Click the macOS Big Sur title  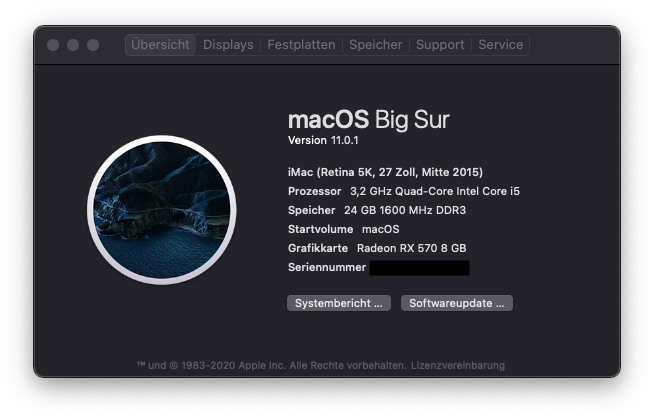[x=369, y=120]
